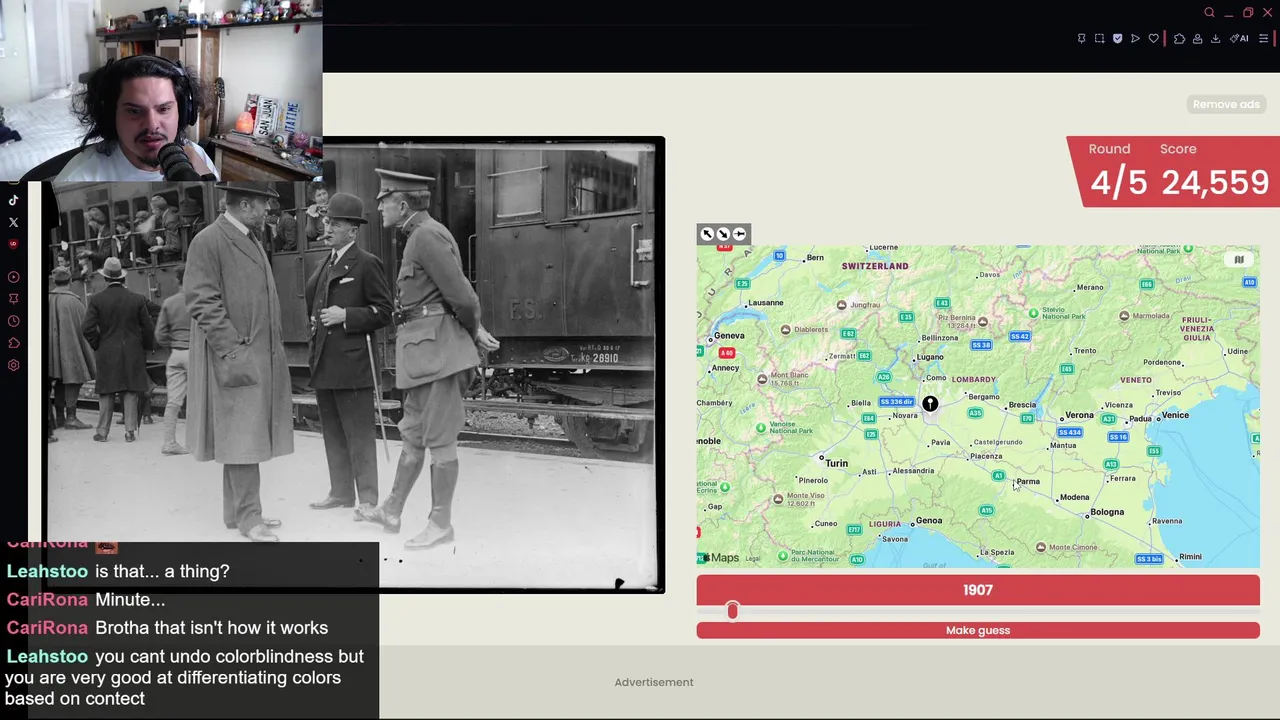The image size is (1280, 720).
Task: Click the pin tab icon in the toolbar
Action: 1081,39
